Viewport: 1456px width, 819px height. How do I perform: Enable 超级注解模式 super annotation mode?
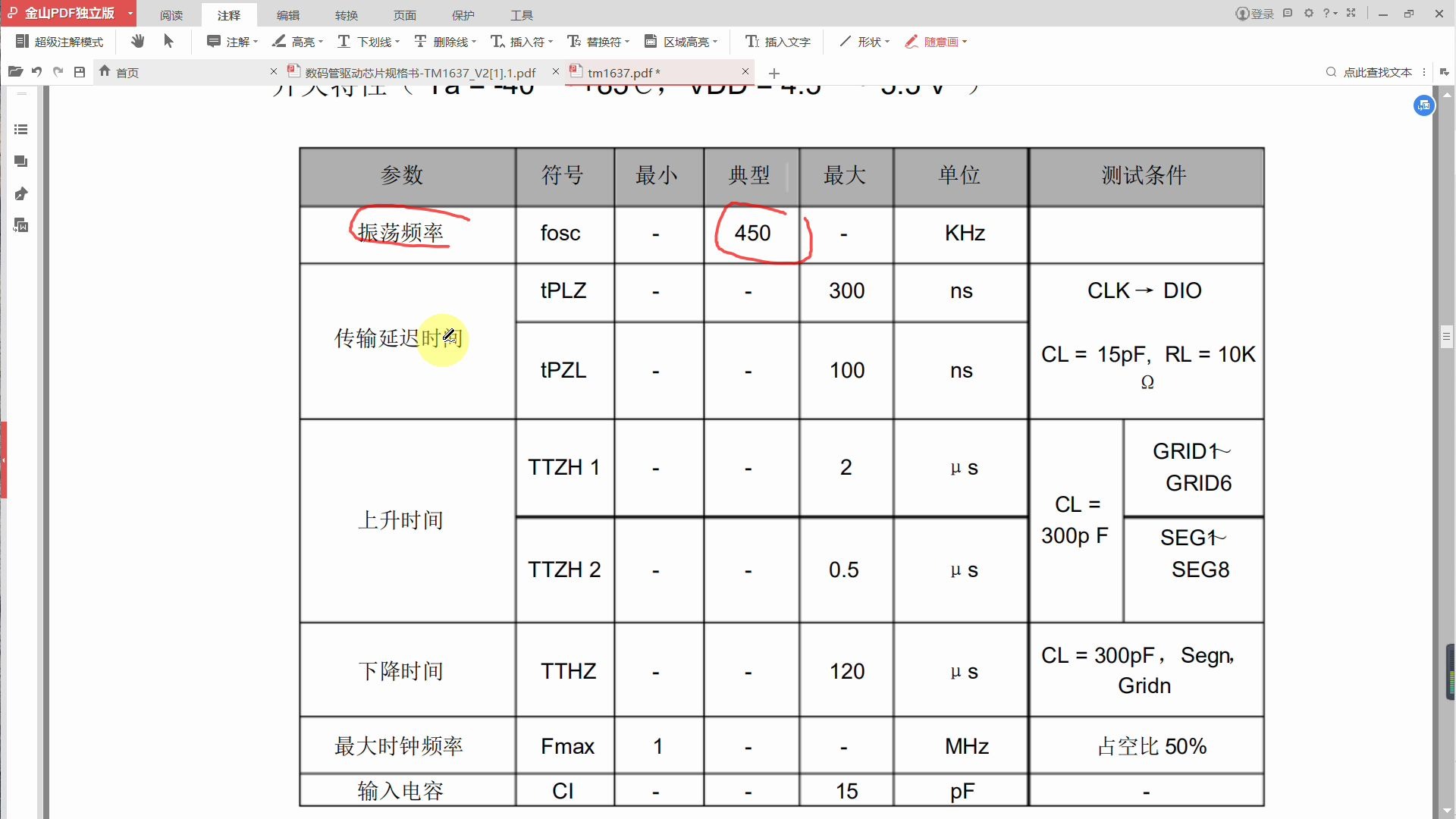(59, 42)
